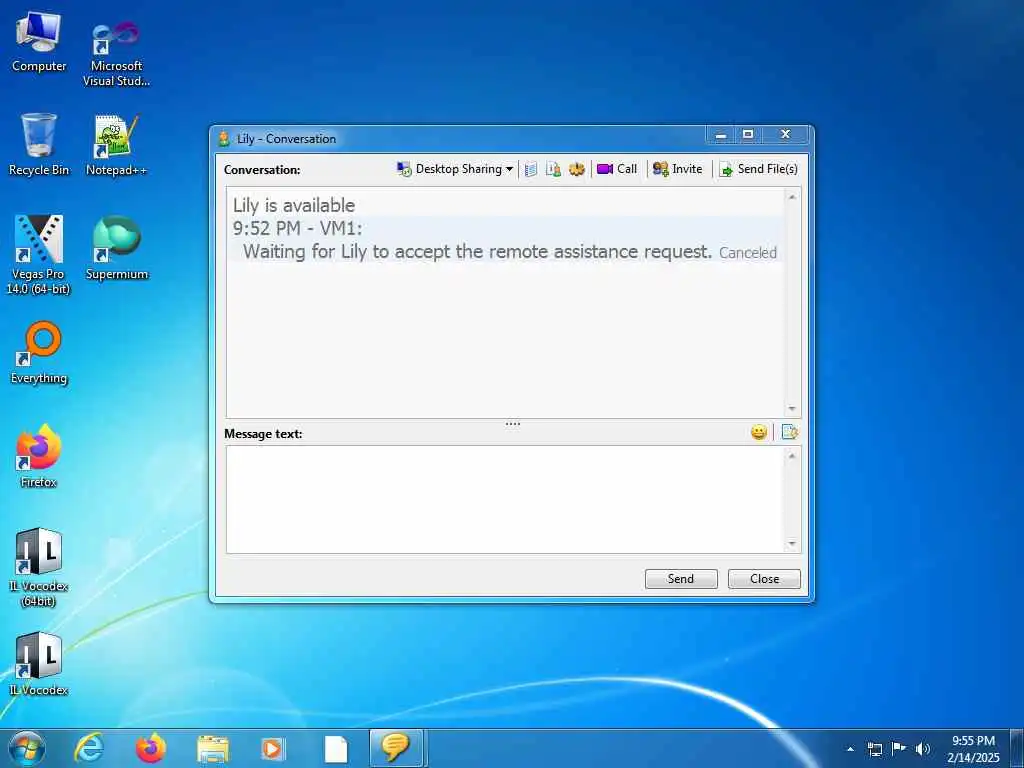Click the blank document icon on the taskbar
Image resolution: width=1024 pixels, height=768 pixels.
point(336,748)
